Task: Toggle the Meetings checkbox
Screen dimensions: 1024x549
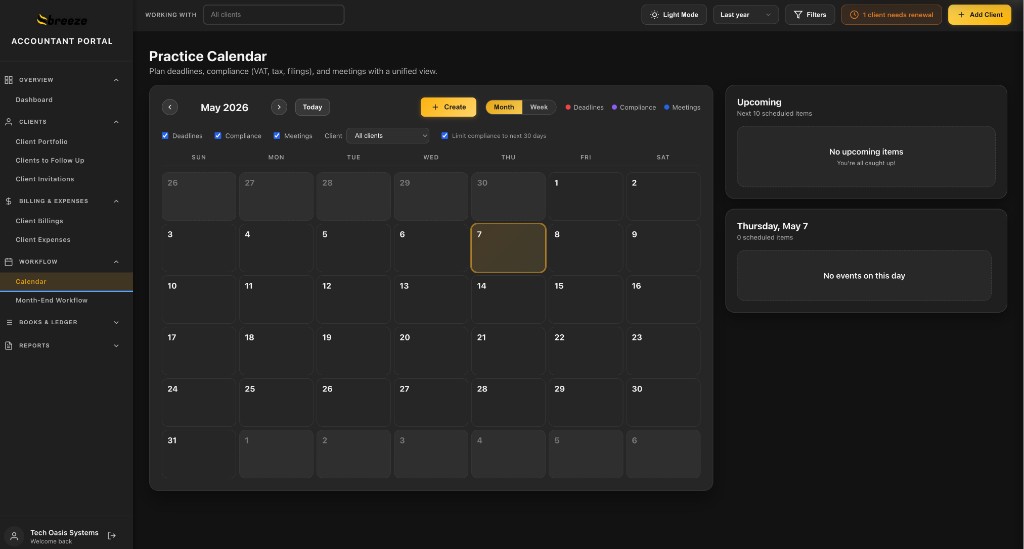Action: click(x=277, y=136)
